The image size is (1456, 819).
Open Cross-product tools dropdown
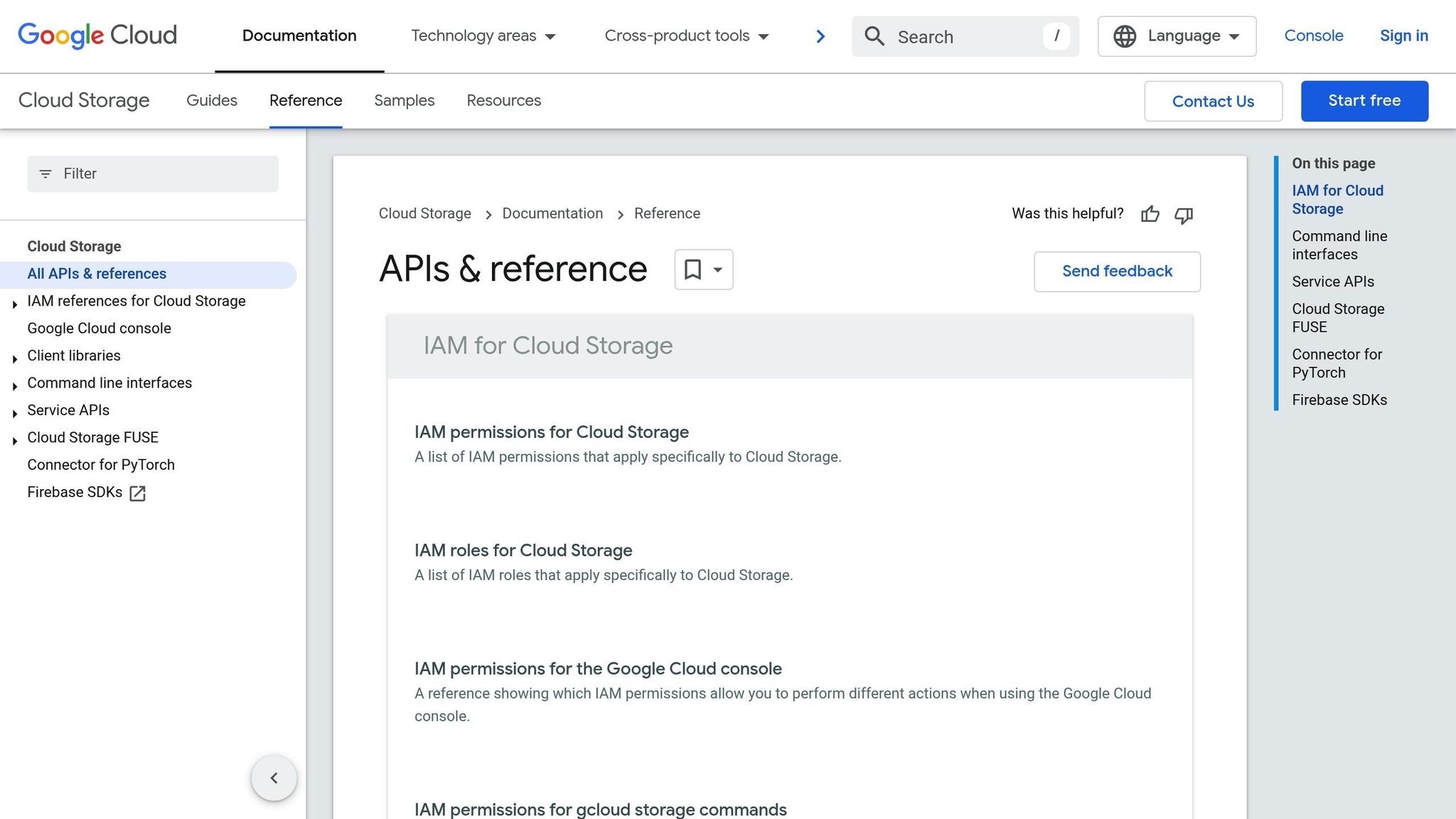686,36
